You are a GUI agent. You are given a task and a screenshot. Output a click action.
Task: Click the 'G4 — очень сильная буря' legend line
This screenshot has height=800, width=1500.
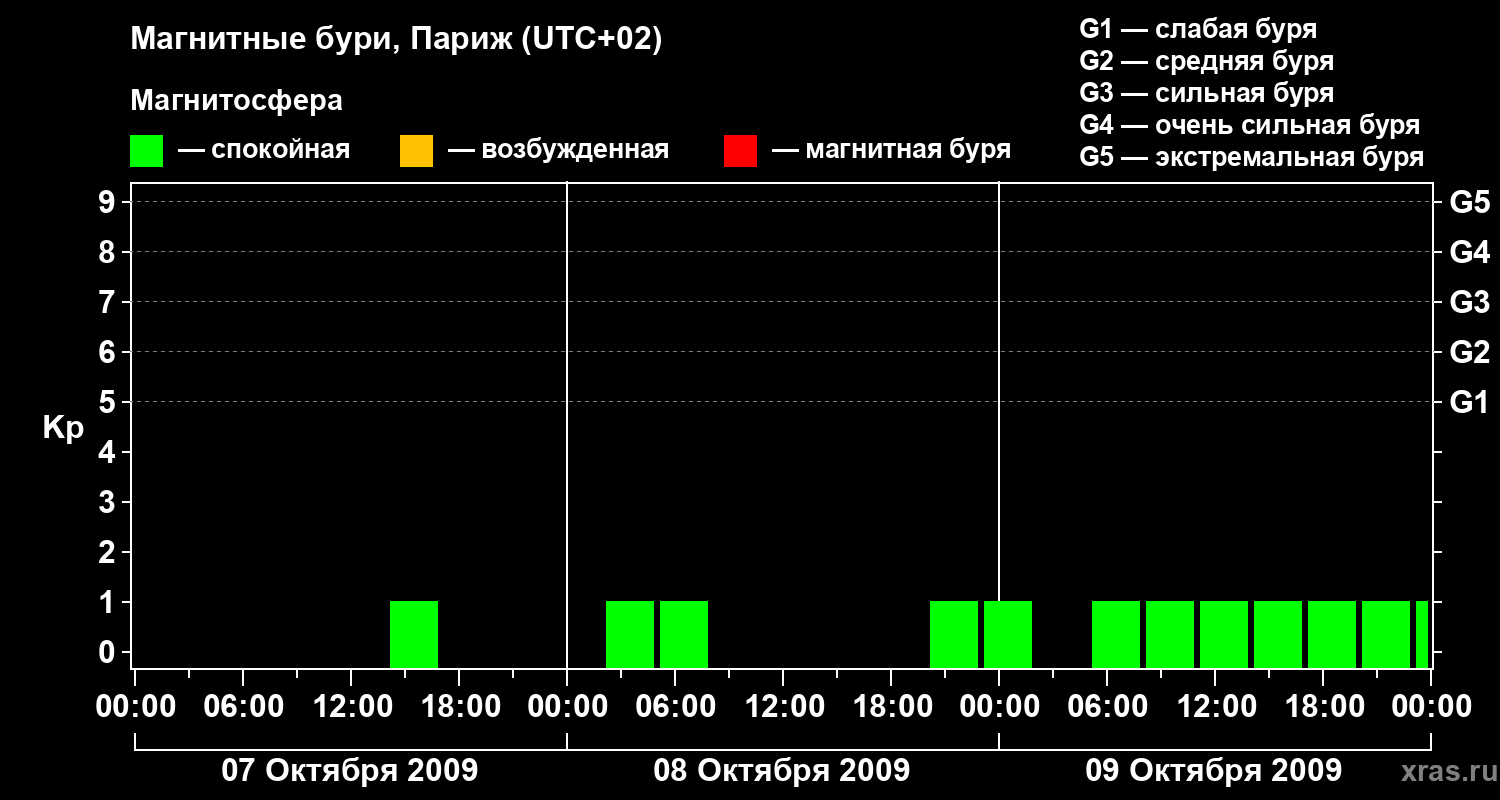tap(1249, 125)
